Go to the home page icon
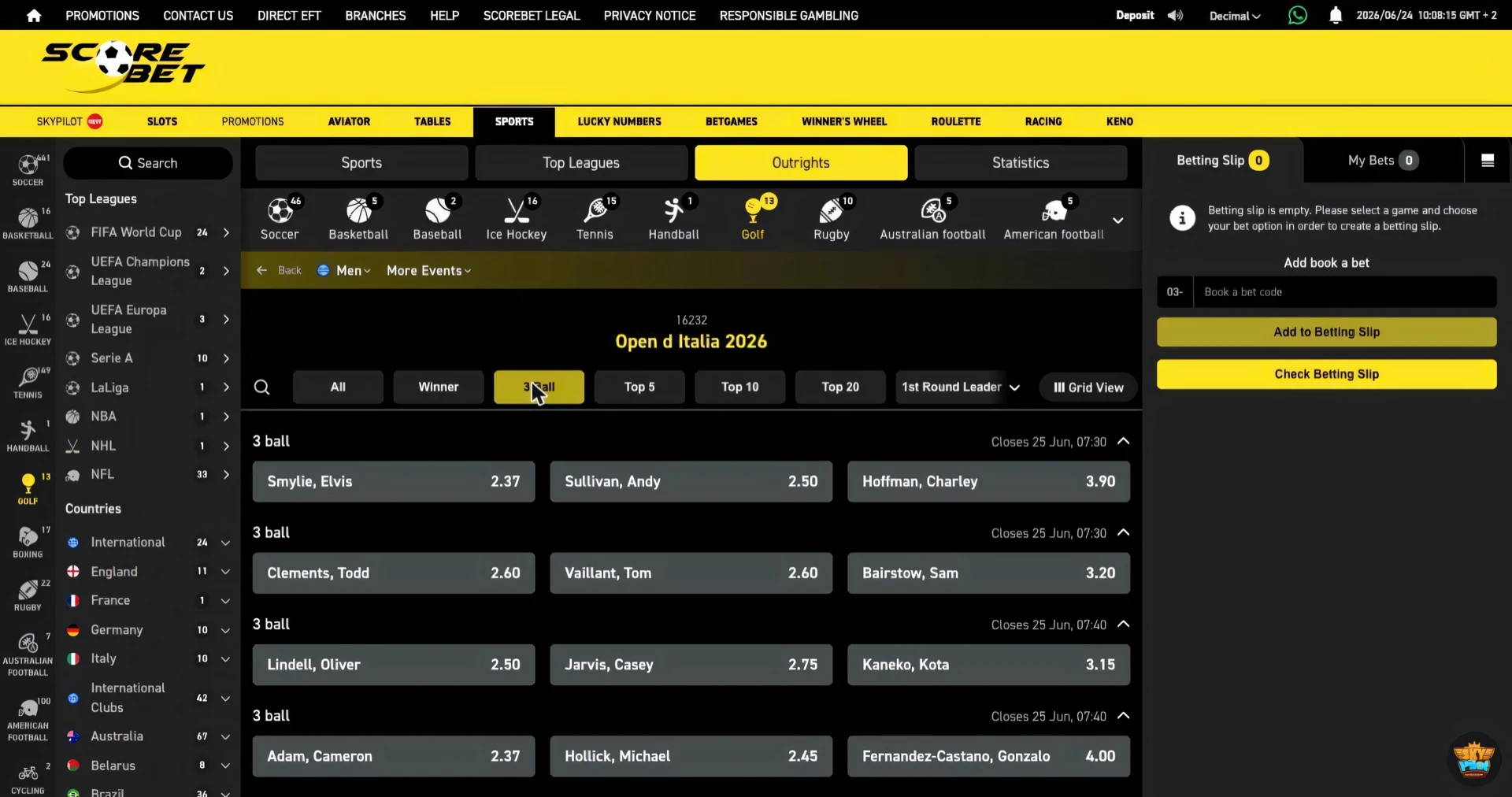1512x797 pixels. 34,16
